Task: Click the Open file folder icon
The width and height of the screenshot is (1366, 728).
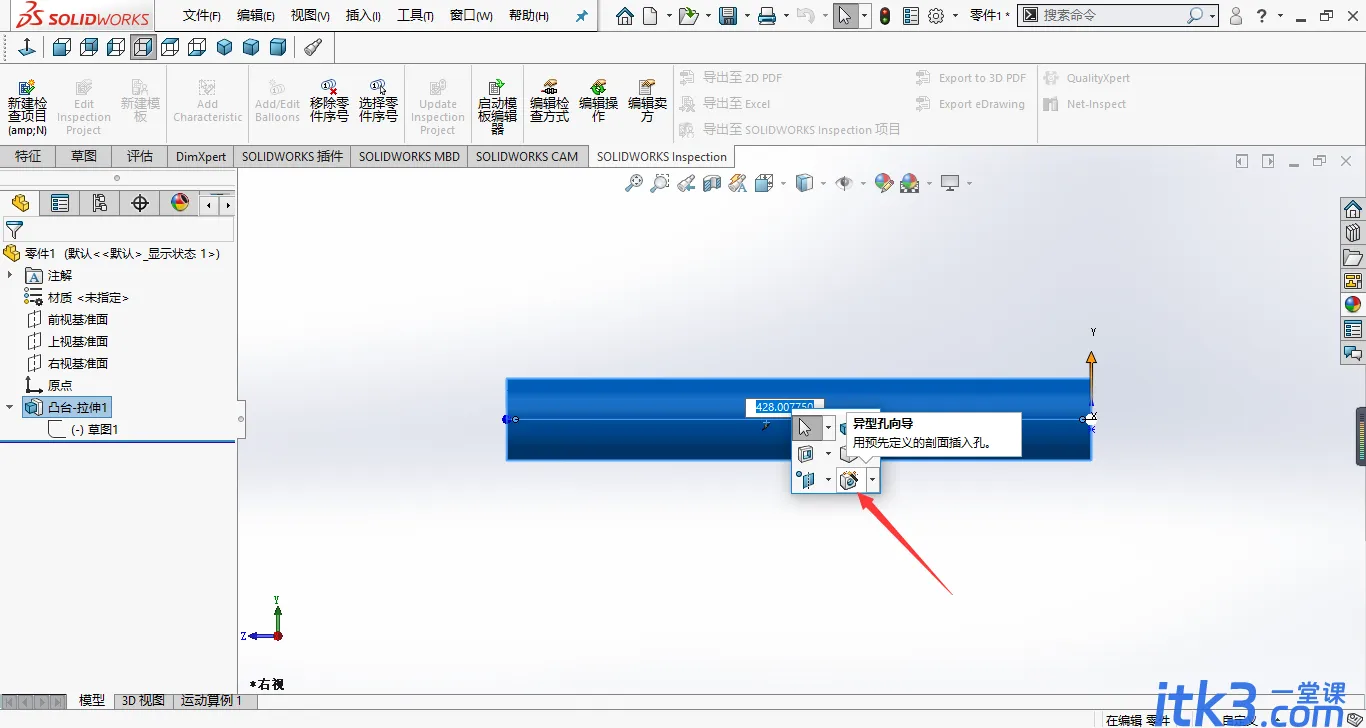Action: [688, 16]
